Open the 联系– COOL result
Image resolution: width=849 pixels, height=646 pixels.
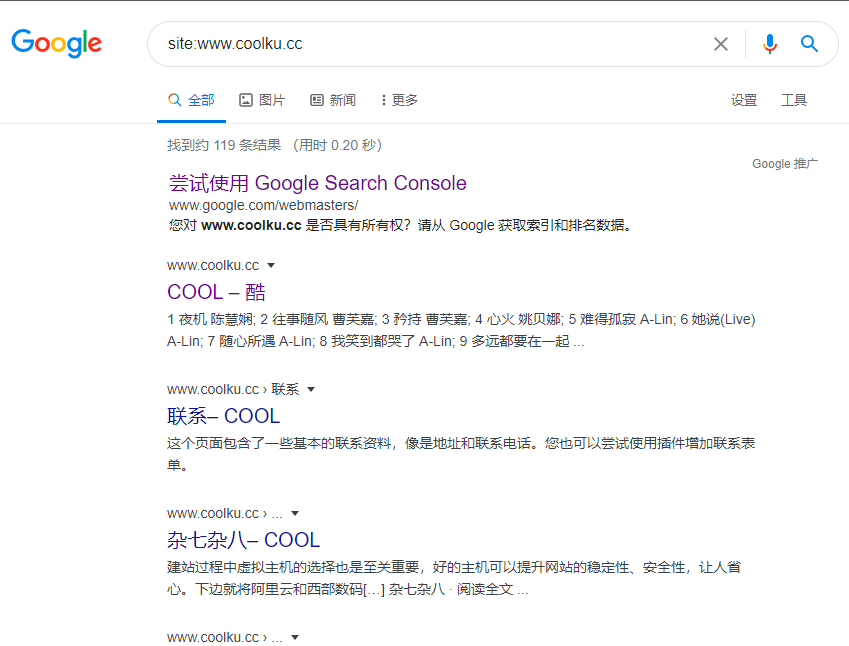224,416
